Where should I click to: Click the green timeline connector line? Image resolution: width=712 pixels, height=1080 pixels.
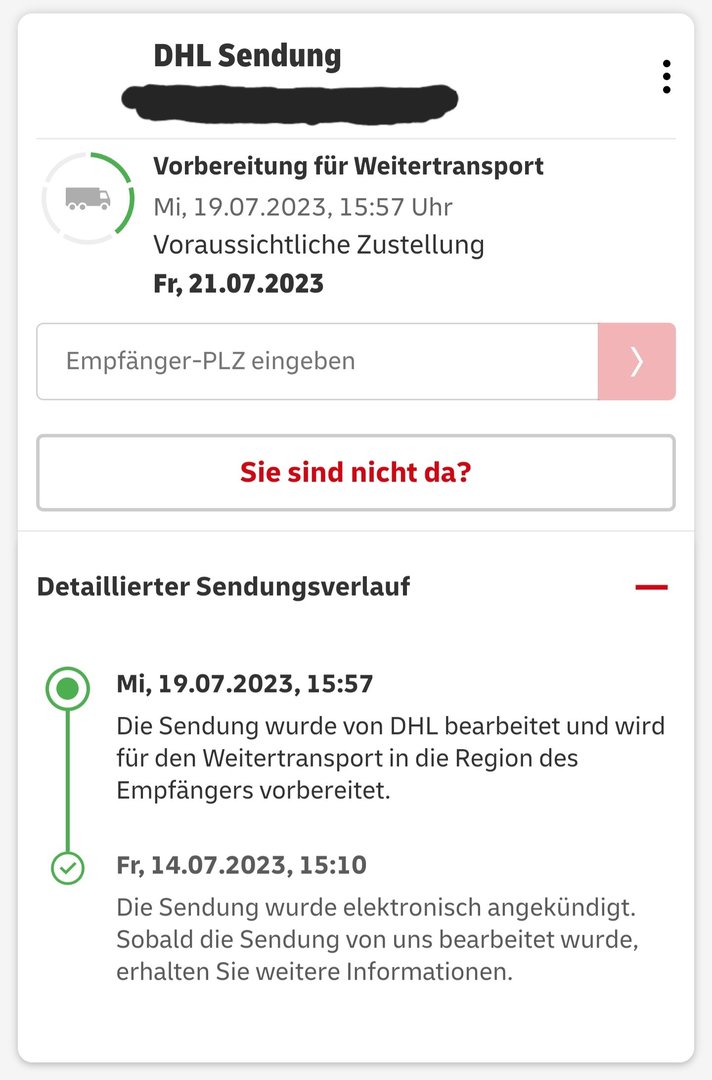pyautogui.click(x=67, y=781)
